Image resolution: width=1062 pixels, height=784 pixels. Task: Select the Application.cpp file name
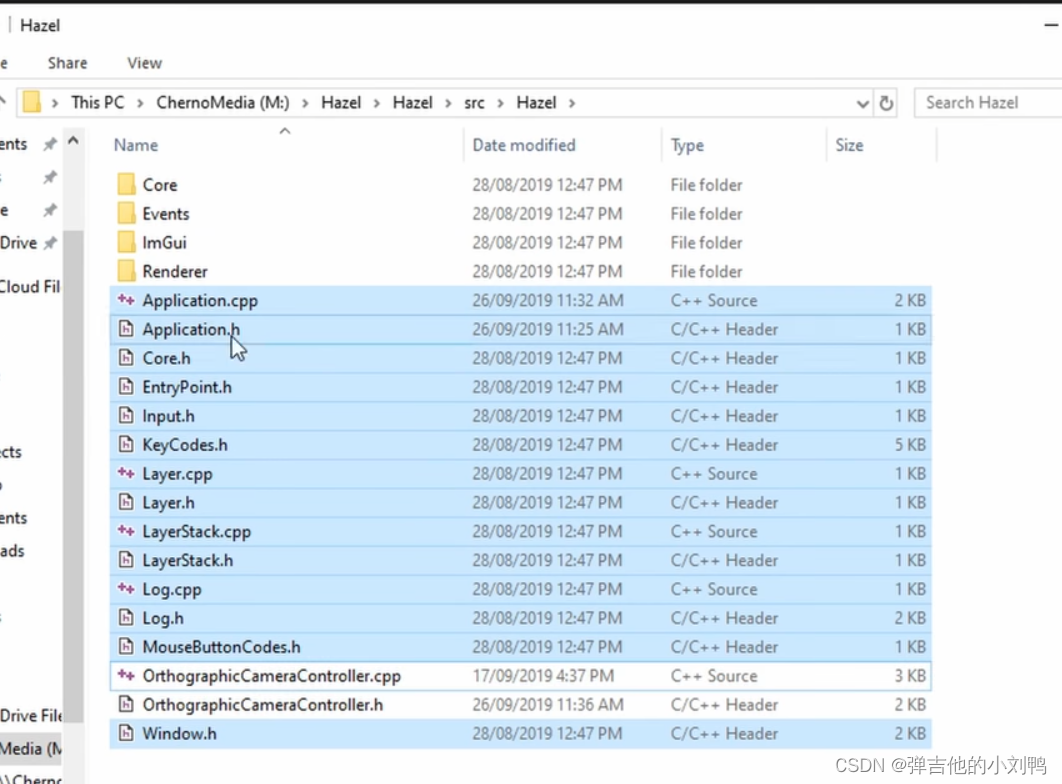pyautogui.click(x=200, y=301)
